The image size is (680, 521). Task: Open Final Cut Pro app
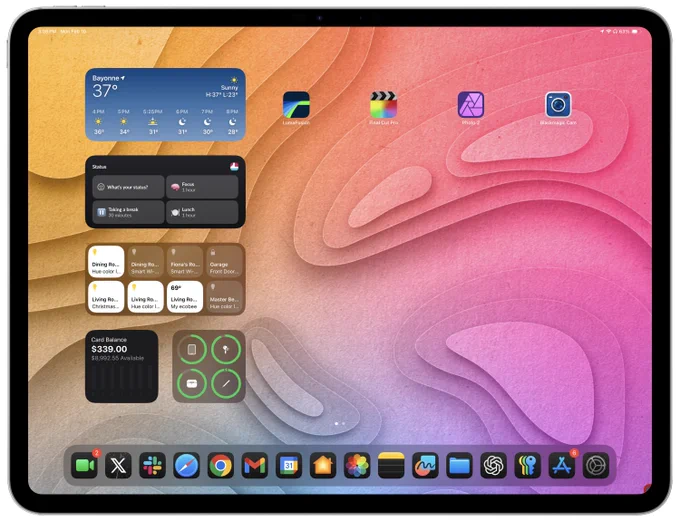[383, 105]
